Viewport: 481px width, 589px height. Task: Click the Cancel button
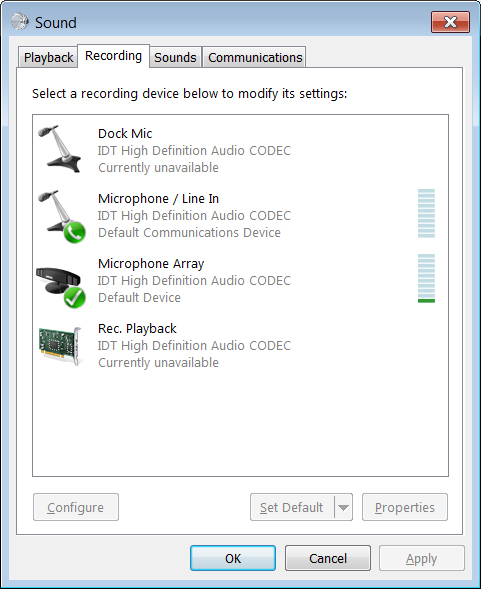[x=328, y=558]
